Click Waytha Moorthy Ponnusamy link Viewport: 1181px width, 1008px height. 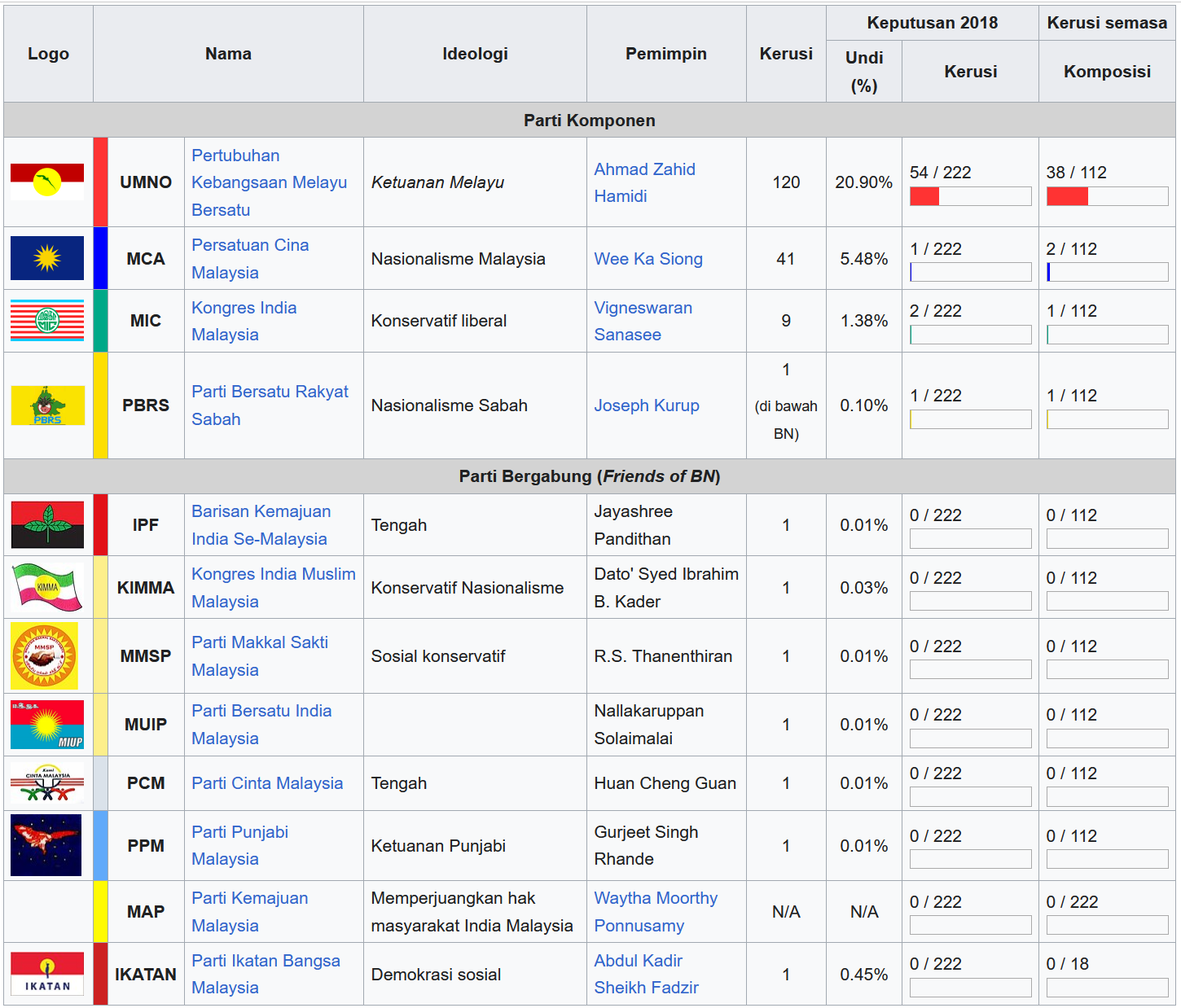click(x=656, y=912)
